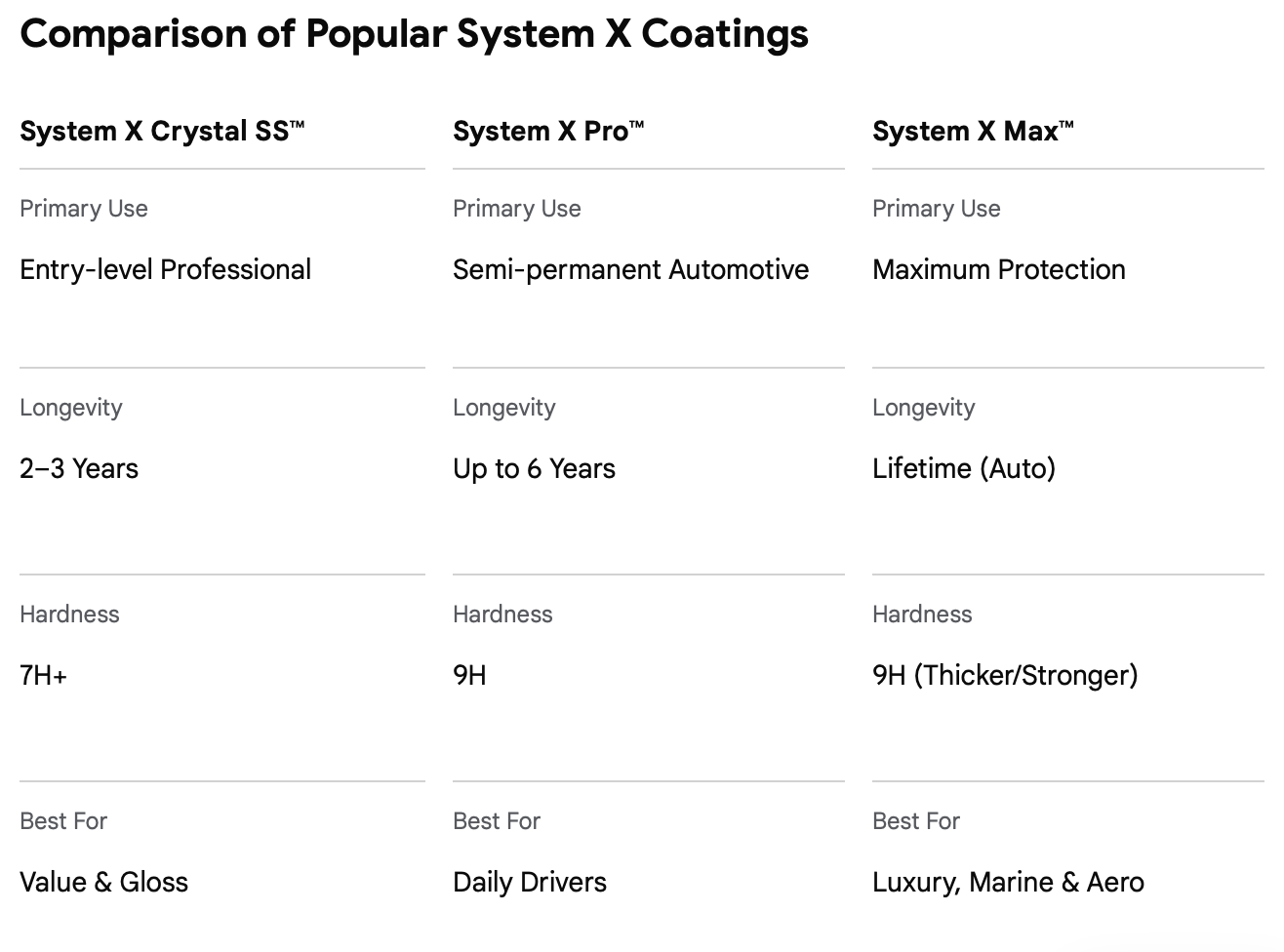The height and width of the screenshot is (952, 1284).
Task: Select the System X Crystal SS column header
Action: (x=162, y=132)
